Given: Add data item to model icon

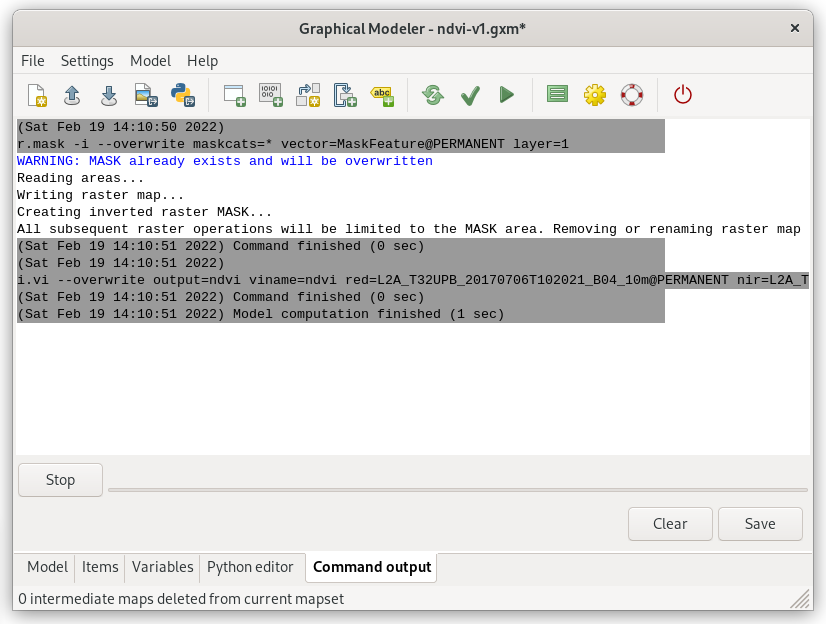Looking at the screenshot, I should 271,95.
